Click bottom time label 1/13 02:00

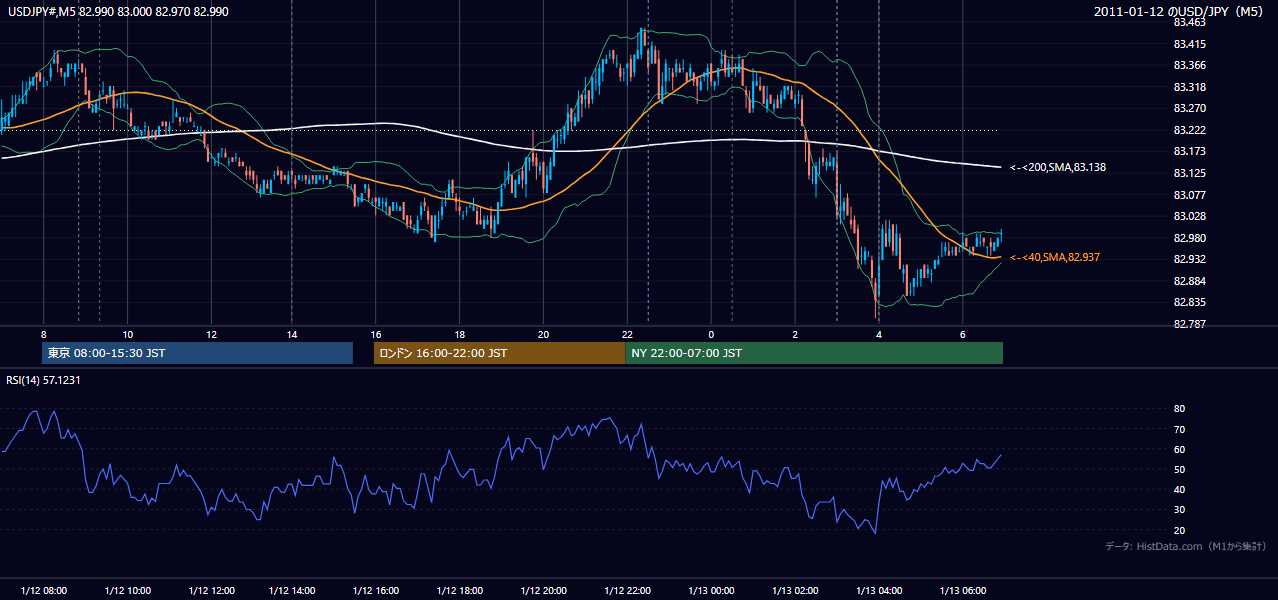tap(795, 591)
